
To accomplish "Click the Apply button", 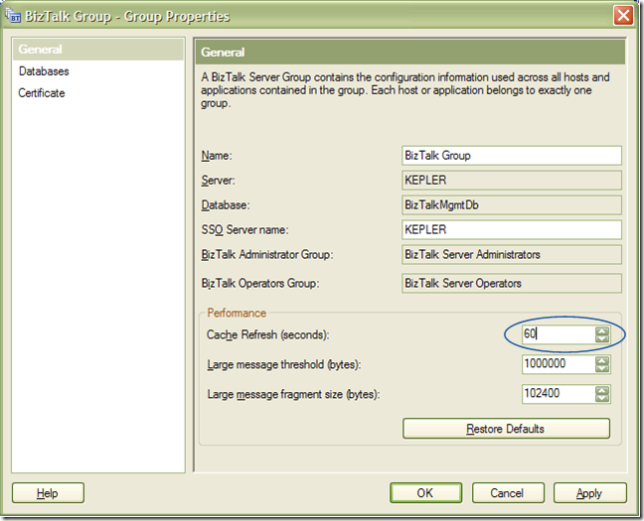I will [x=590, y=493].
